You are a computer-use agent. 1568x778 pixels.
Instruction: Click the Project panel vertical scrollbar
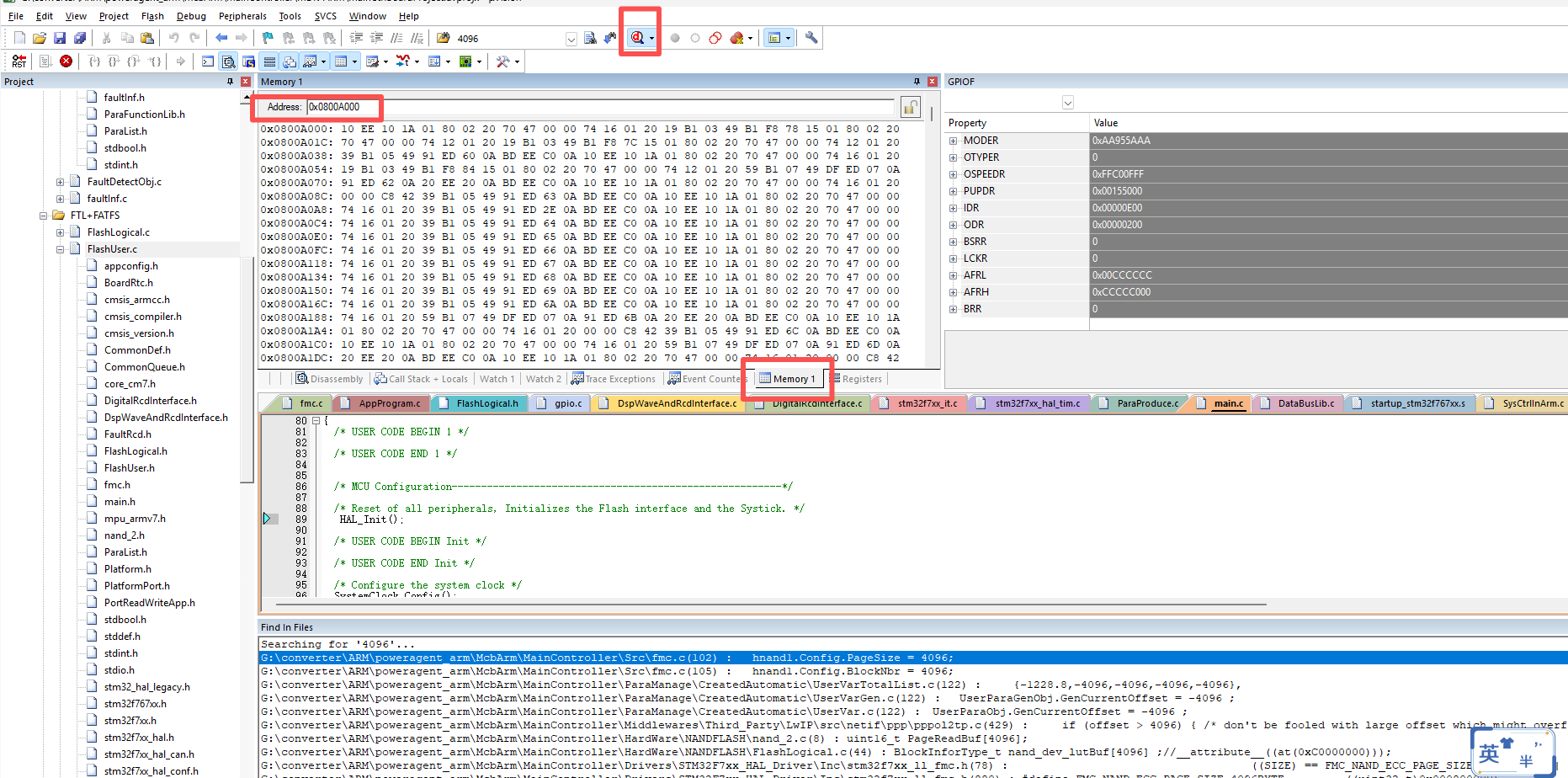coord(247,370)
